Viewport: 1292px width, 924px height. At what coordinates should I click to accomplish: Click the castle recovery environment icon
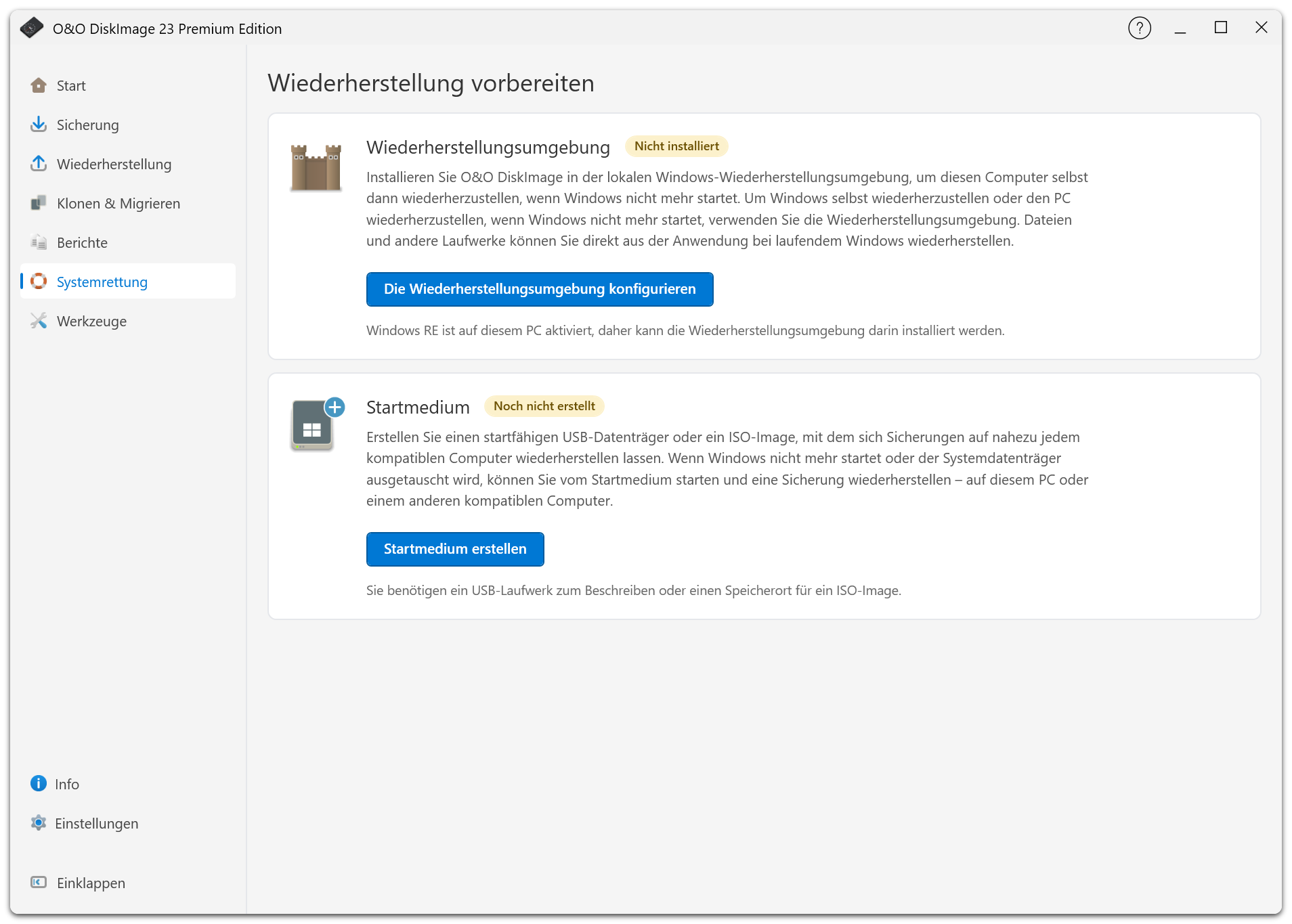(x=316, y=167)
